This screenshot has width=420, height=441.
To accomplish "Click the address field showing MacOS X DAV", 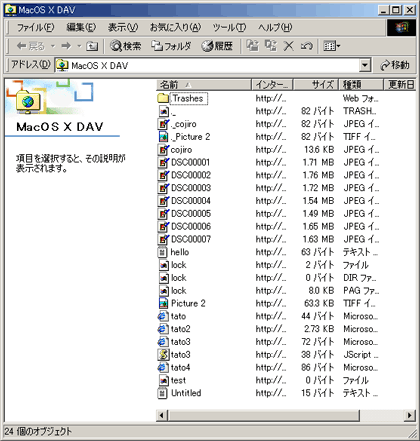I will click(208, 65).
